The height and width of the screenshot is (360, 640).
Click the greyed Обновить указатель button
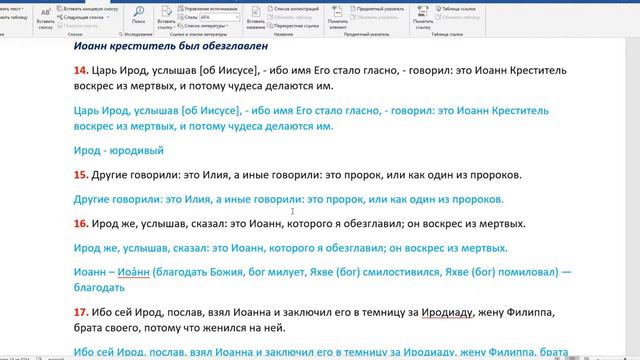pyautogui.click(x=374, y=17)
